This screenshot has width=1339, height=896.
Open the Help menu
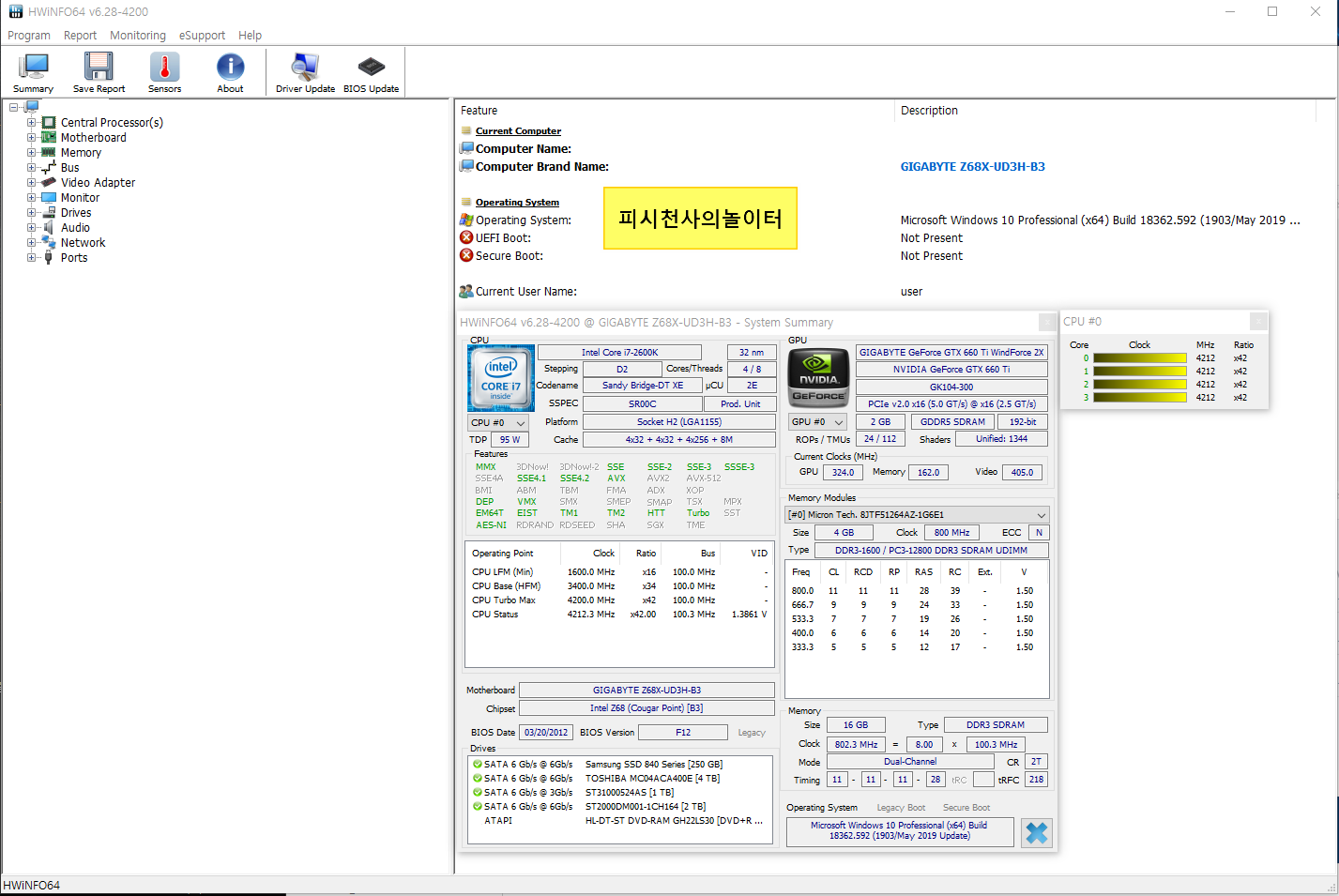[x=251, y=36]
